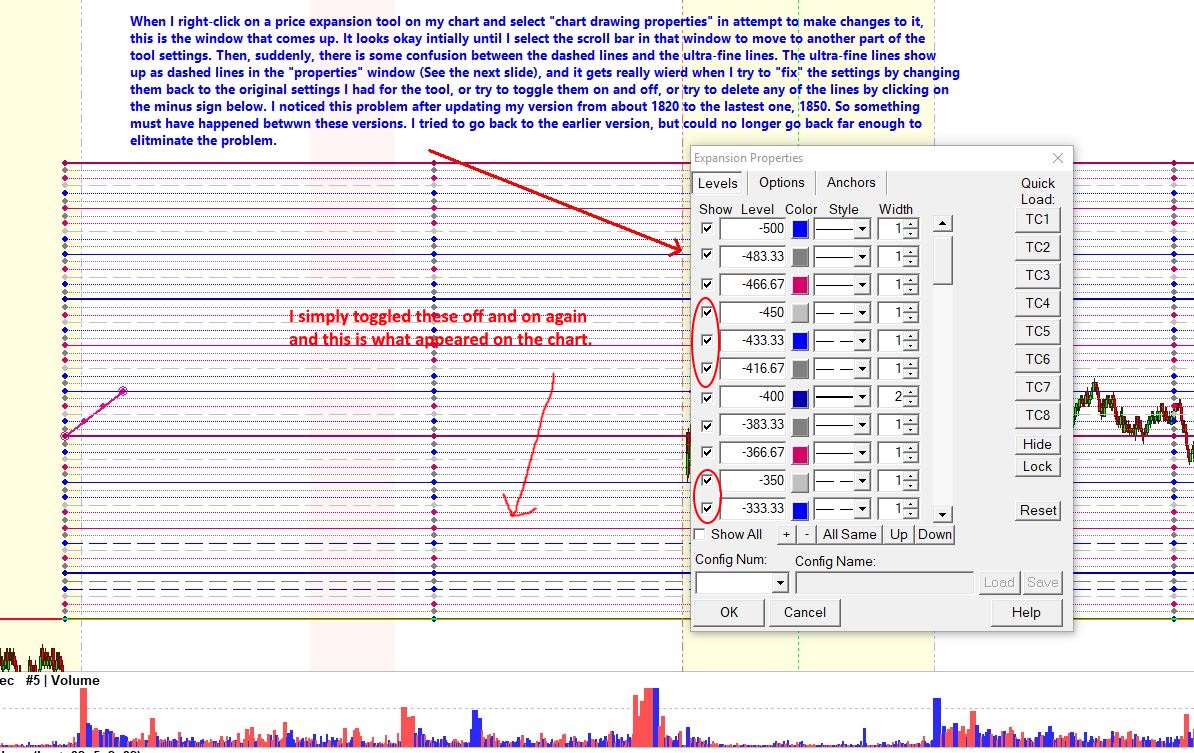
Task: Toggle Show checkbox for level -450
Action: coord(707,311)
